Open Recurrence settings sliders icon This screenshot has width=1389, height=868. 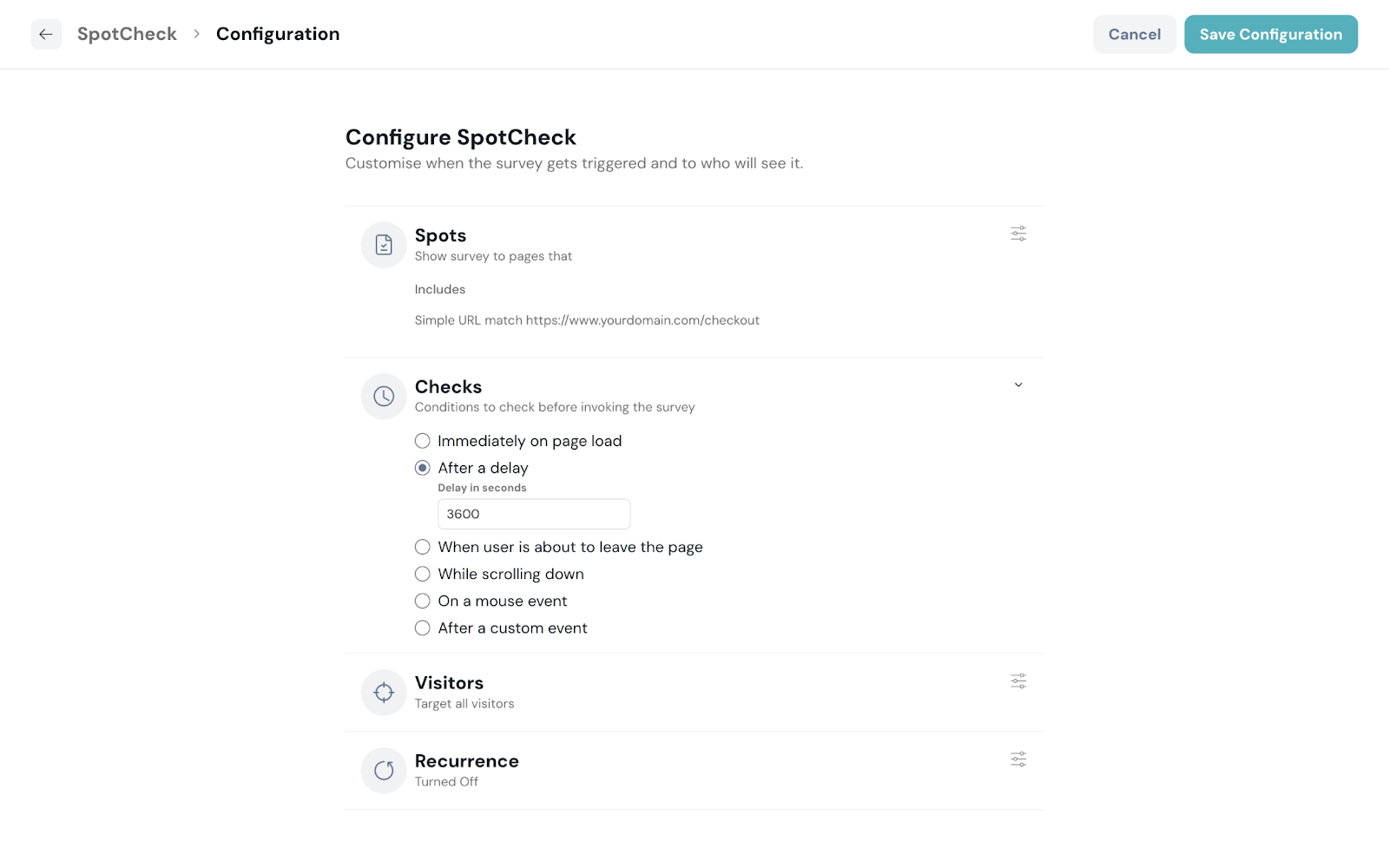(x=1018, y=759)
